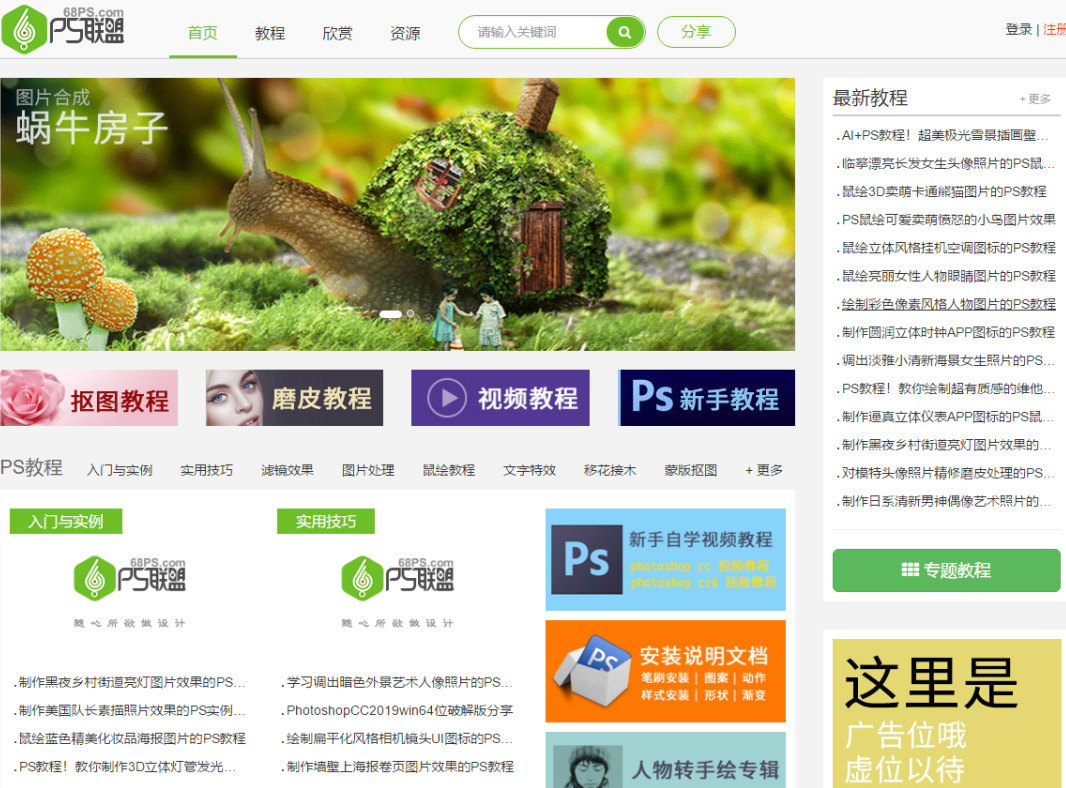Open 鼠绘亮丽女性人物眼睛图片 tutorial link

pyautogui.click(x=946, y=276)
